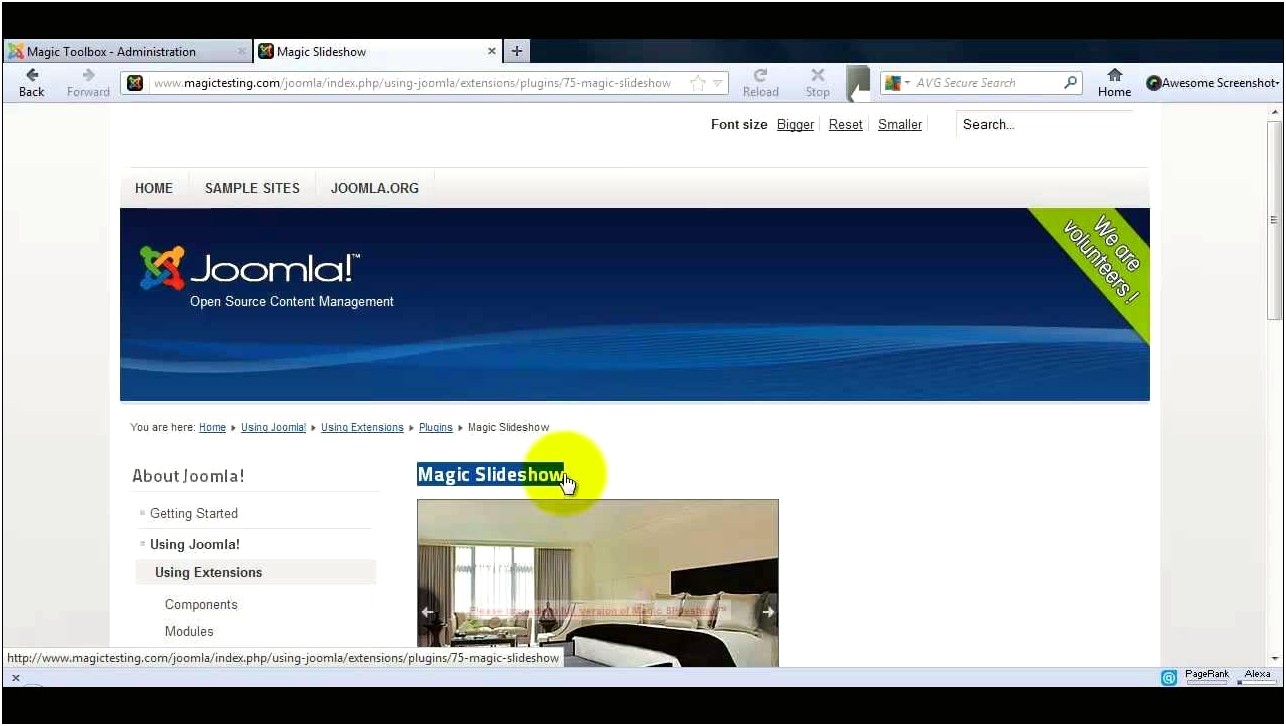This screenshot has height=726, width=1286.
Task: Reload the current page
Action: [x=760, y=83]
